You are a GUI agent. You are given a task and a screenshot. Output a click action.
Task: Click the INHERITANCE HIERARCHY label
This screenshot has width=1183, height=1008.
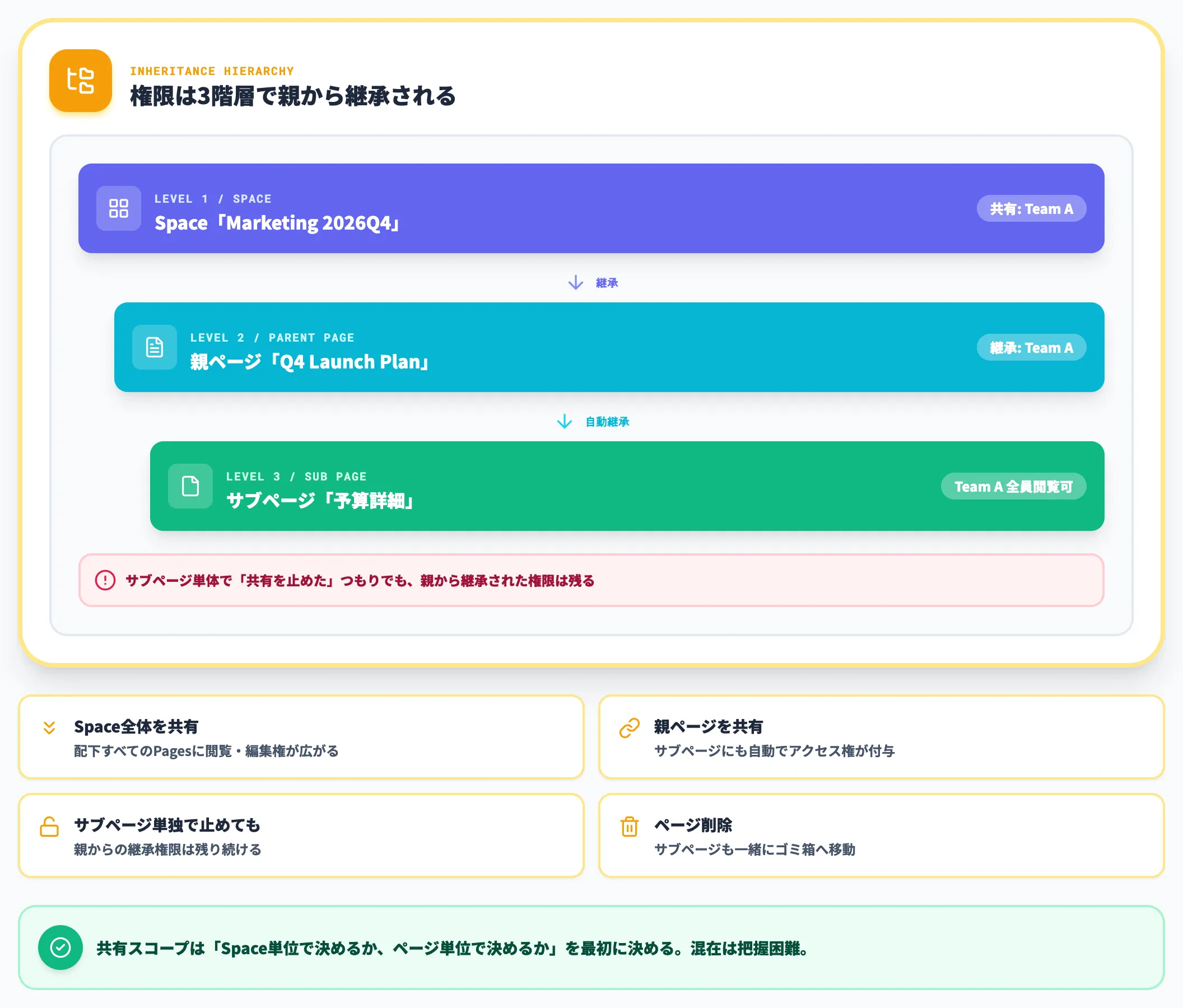point(212,71)
